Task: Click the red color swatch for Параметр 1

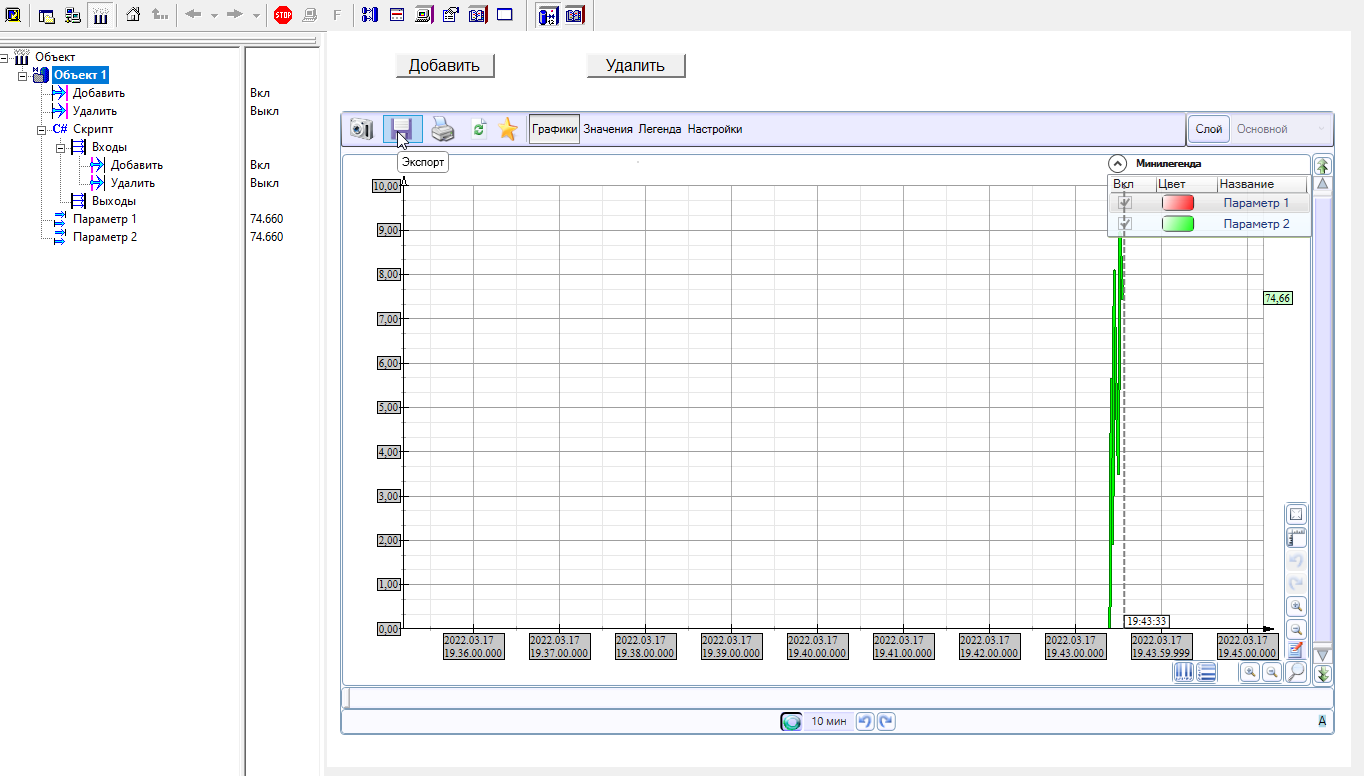Action: (1178, 203)
